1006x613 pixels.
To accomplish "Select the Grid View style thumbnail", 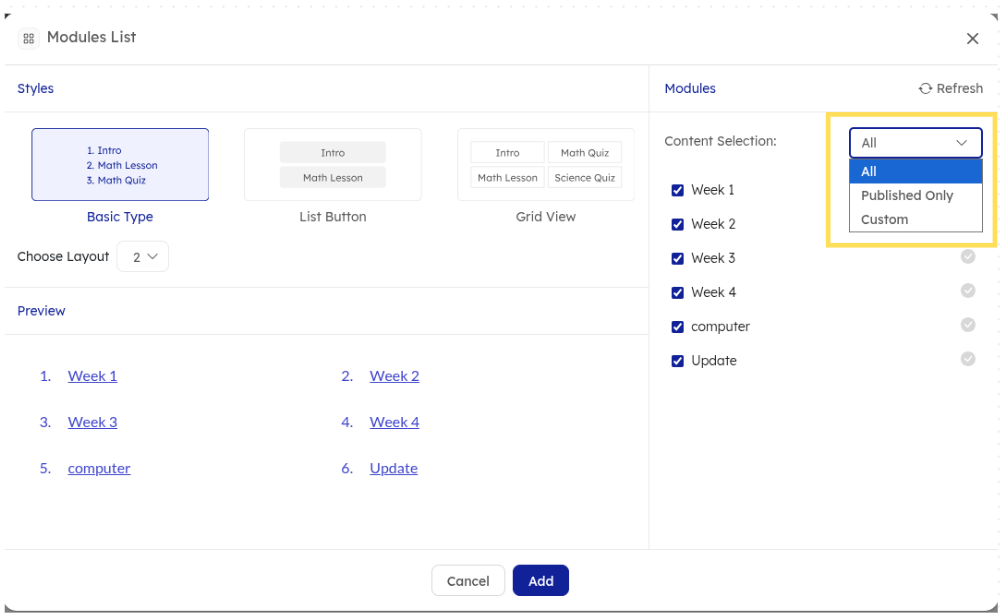I will tap(545, 165).
